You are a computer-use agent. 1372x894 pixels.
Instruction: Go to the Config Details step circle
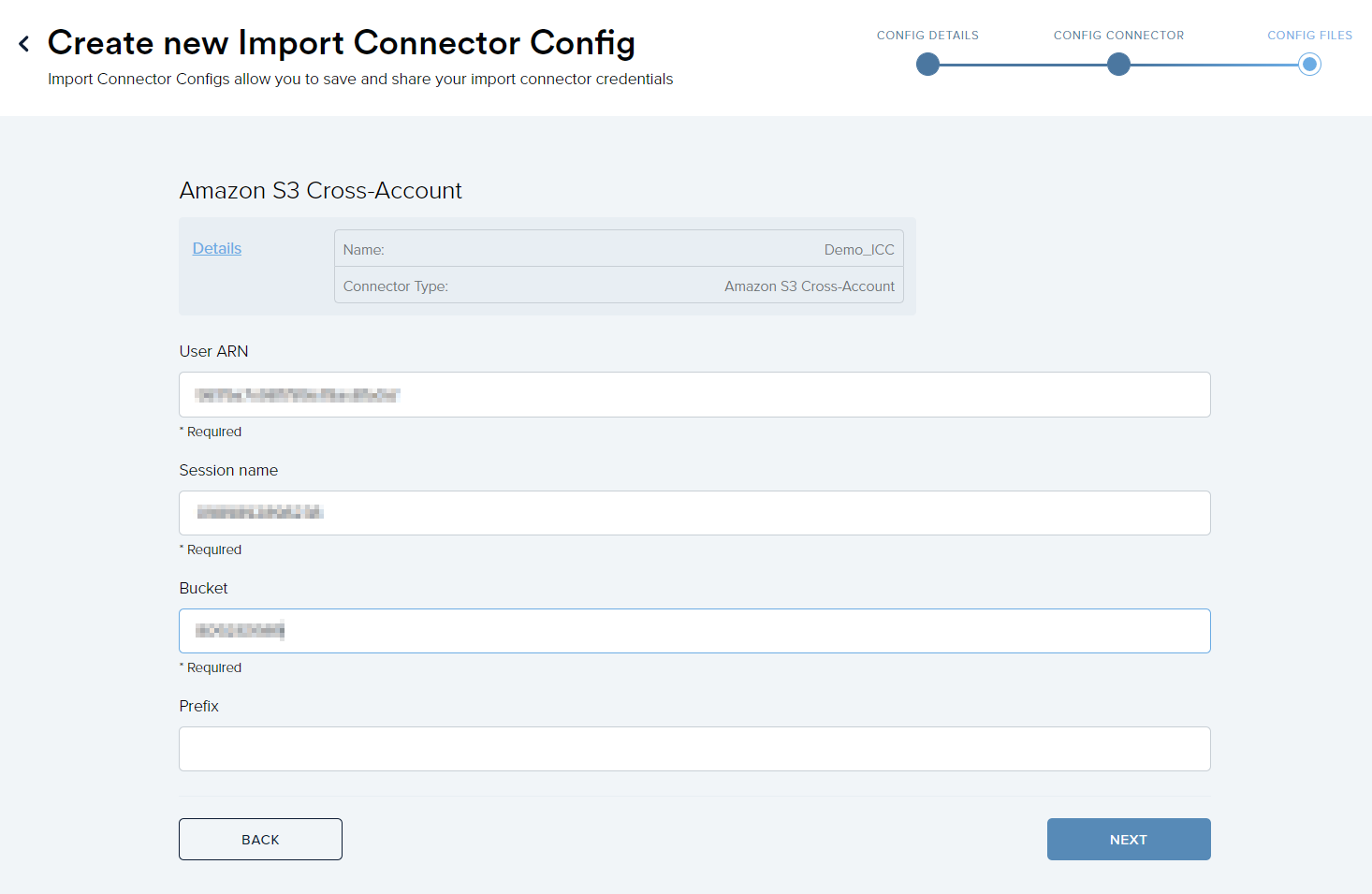[x=927, y=65]
